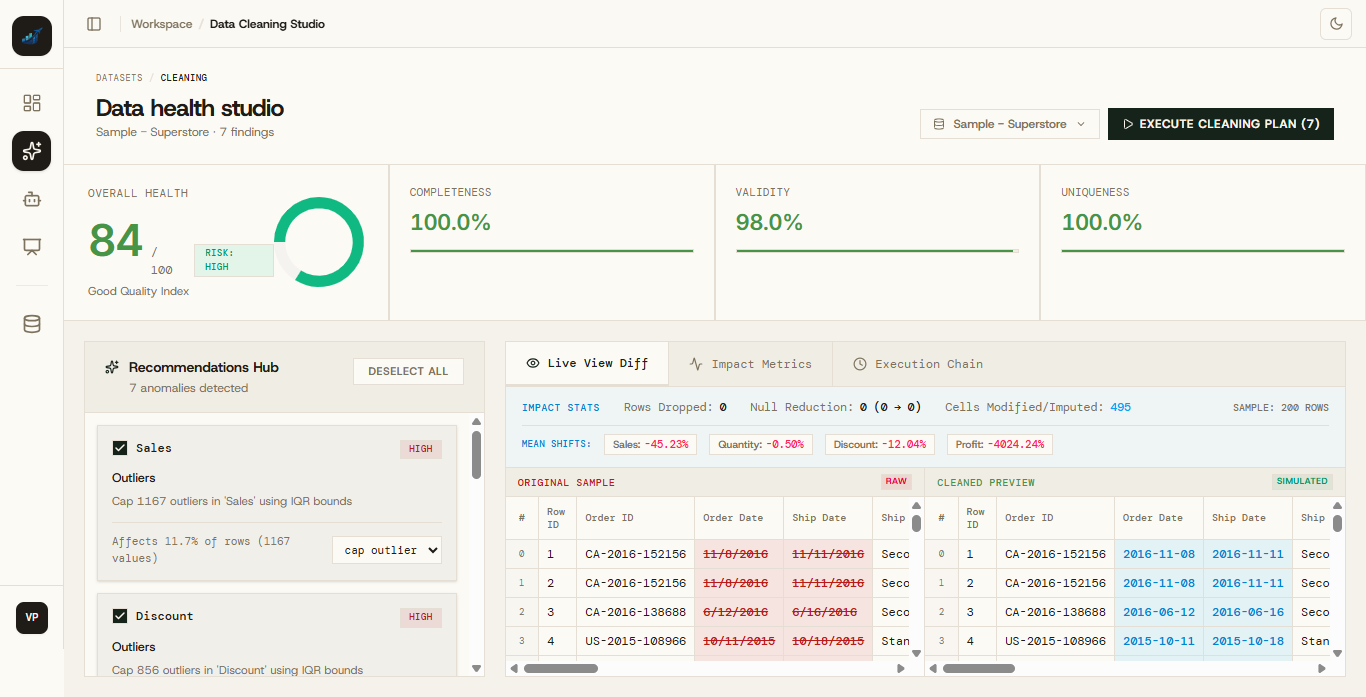Click the cleaned preview scroll left arrow
This screenshot has height=697, width=1366.
coord(932,668)
